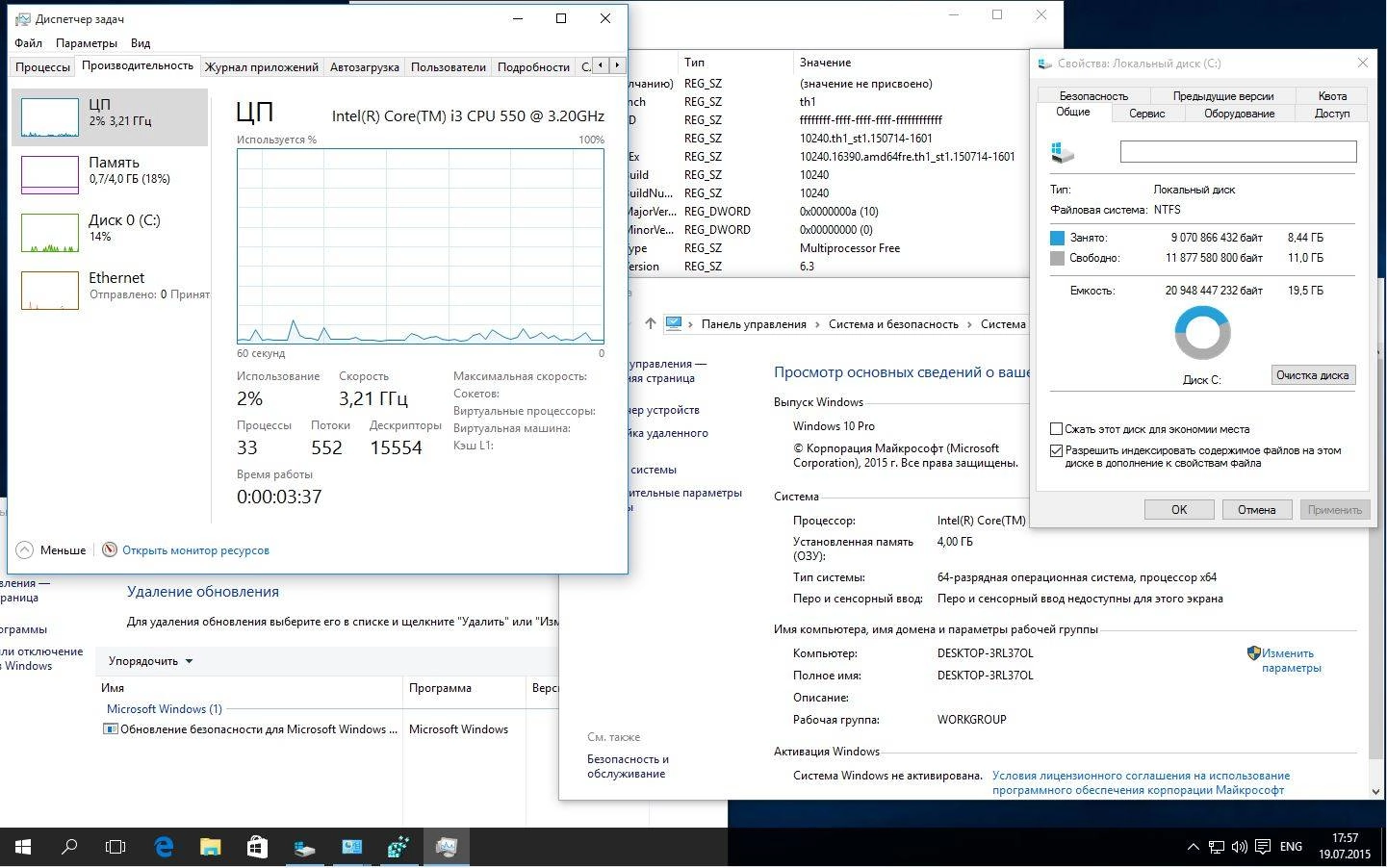The height and width of the screenshot is (868, 1387).
Task: Switch to the Task Manager taskbar icon
Action: [446, 847]
